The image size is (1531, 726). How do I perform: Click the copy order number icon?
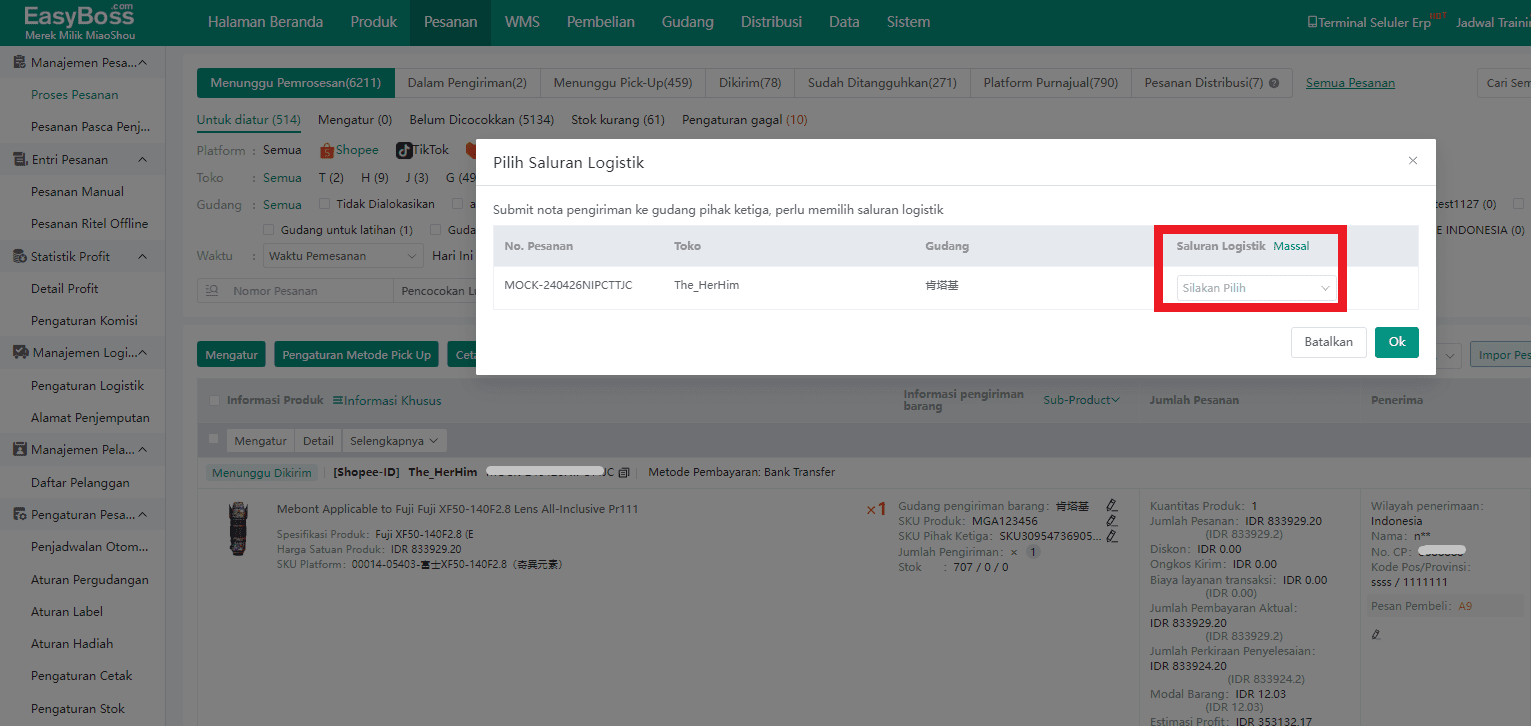click(x=624, y=472)
